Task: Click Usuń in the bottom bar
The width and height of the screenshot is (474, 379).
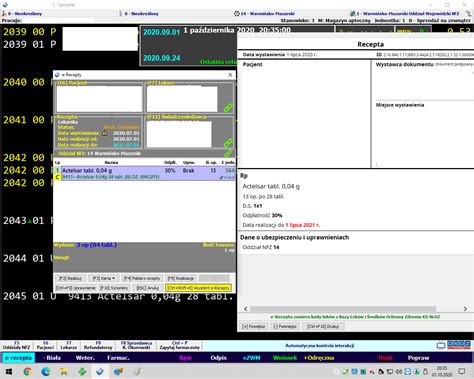Action: [x=385, y=358]
